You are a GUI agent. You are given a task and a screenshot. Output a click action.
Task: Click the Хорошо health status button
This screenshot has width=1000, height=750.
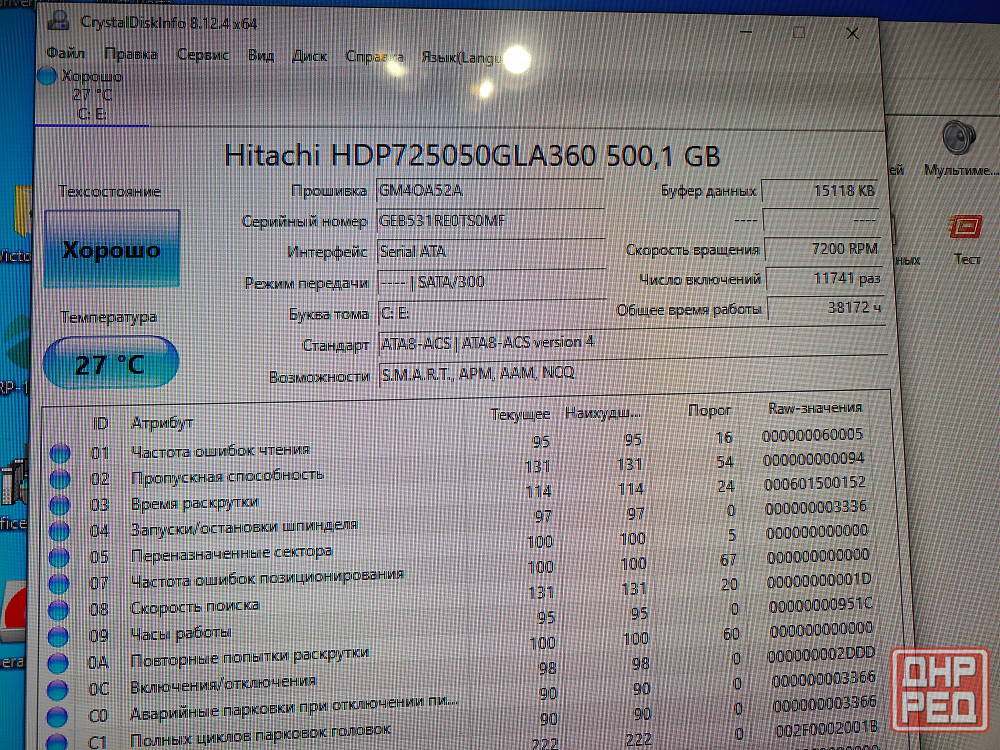coord(111,249)
